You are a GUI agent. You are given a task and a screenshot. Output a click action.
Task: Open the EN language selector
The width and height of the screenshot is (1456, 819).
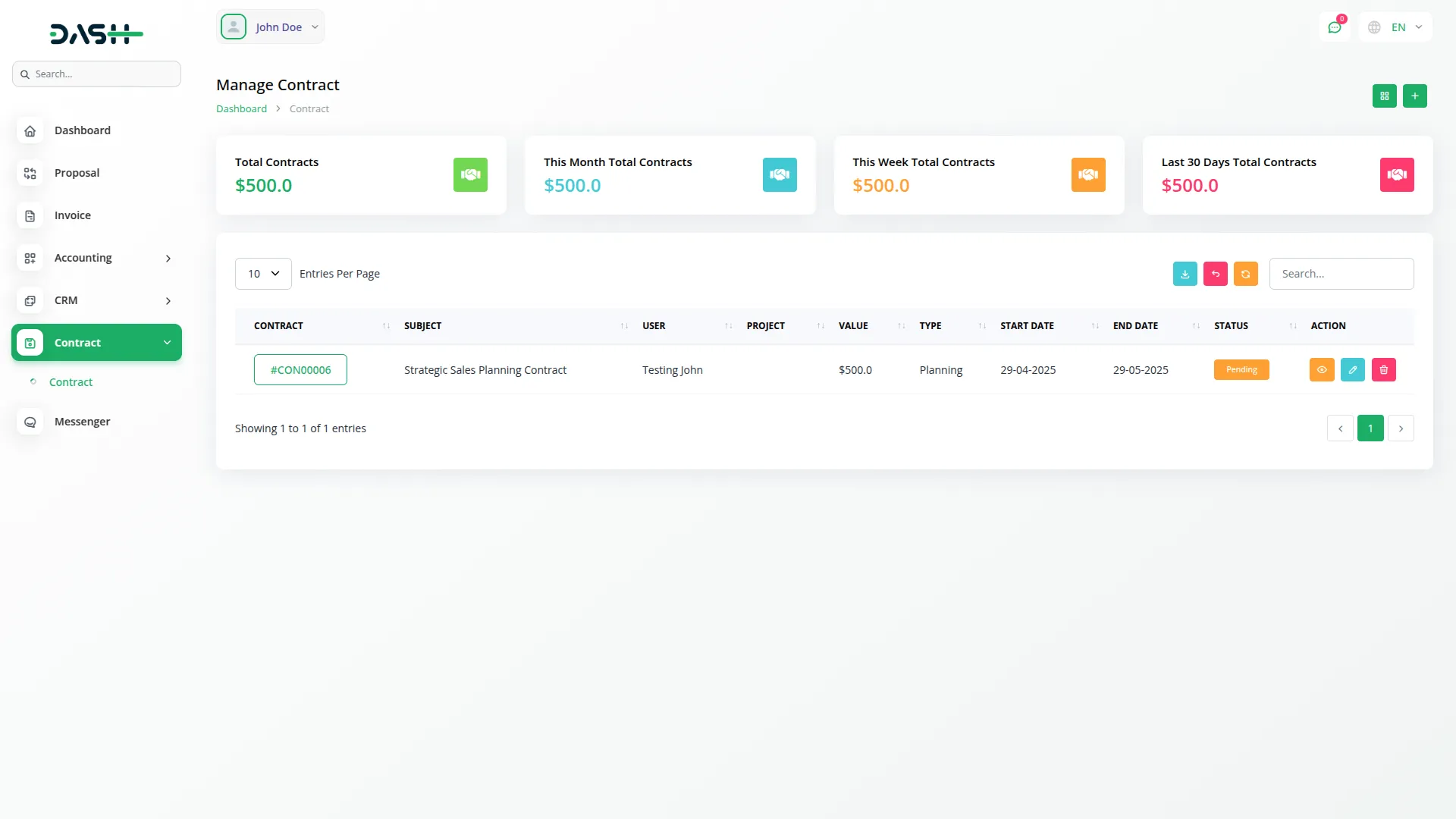pyautogui.click(x=1396, y=27)
